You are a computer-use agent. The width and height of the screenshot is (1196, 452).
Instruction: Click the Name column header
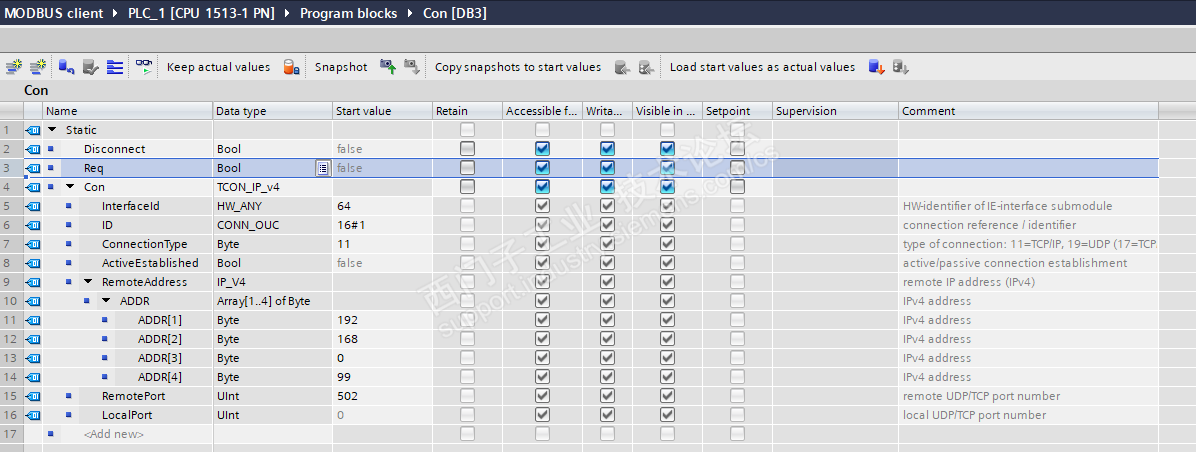tap(127, 111)
